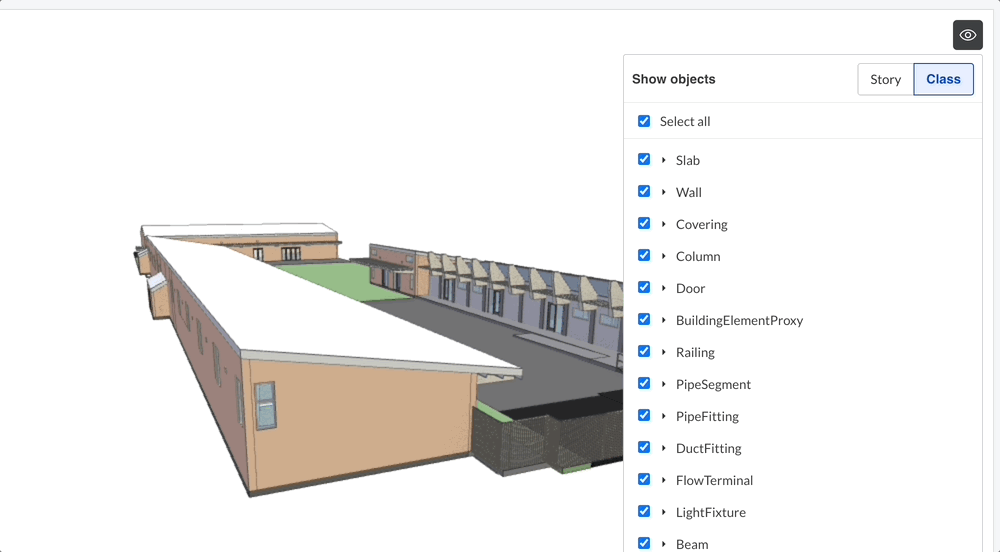Expand the LightFixture class arrow
This screenshot has height=552, width=1000.
pos(663,512)
